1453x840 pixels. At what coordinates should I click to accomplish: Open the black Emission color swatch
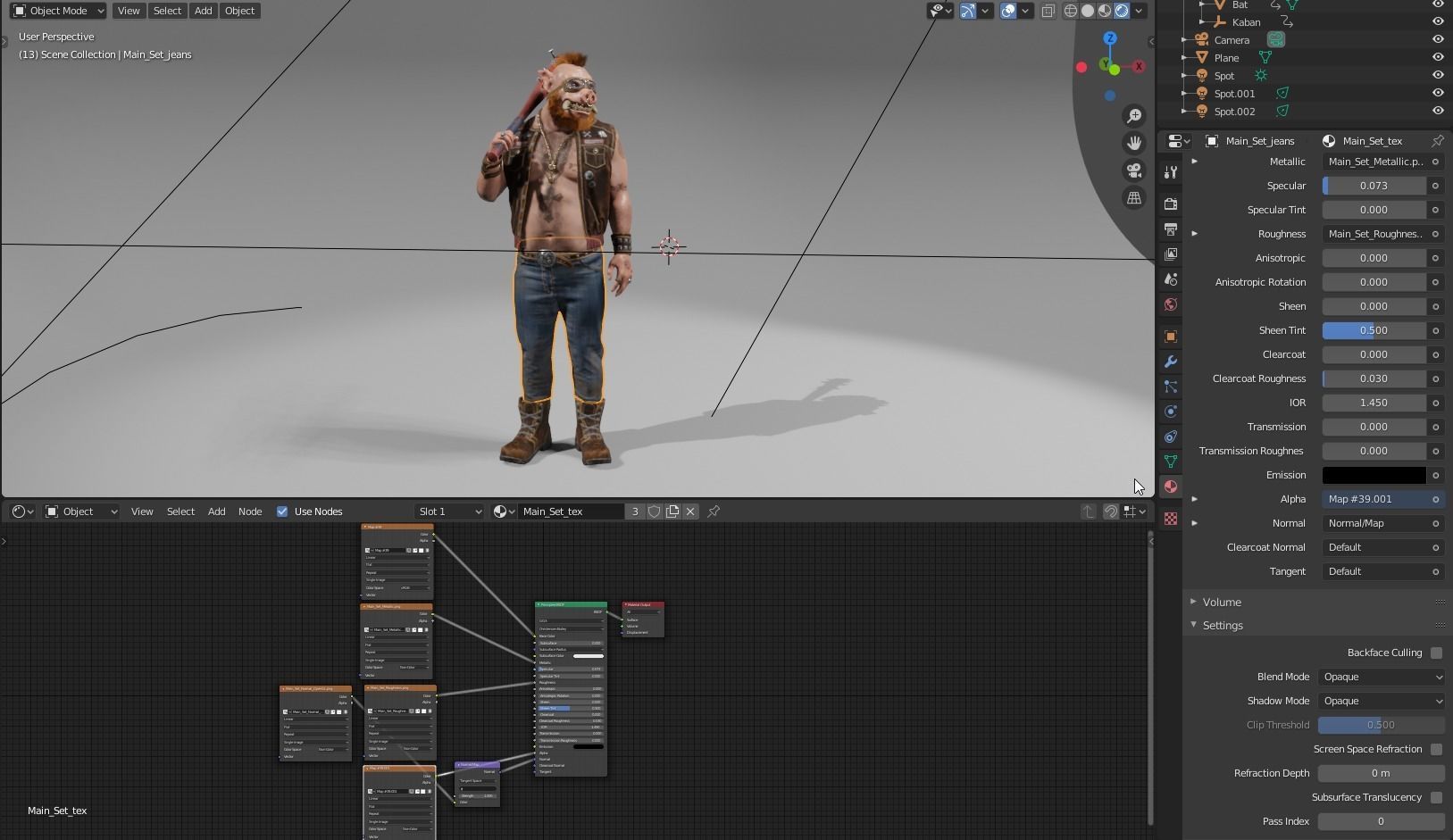tap(1374, 475)
